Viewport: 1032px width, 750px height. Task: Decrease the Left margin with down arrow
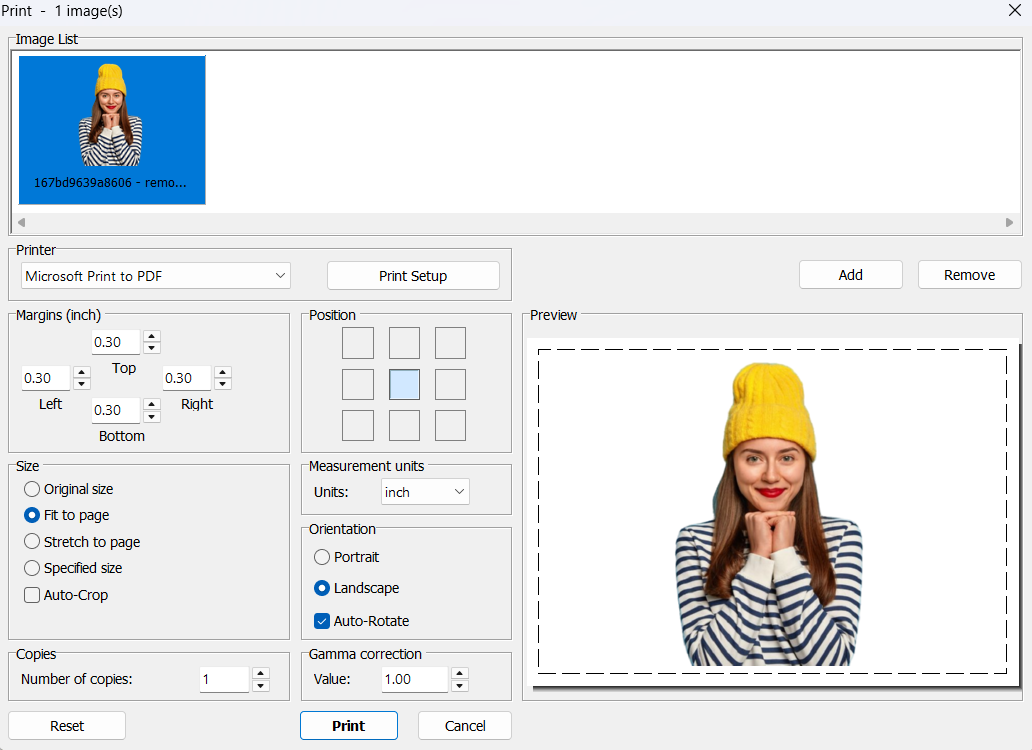[82, 384]
